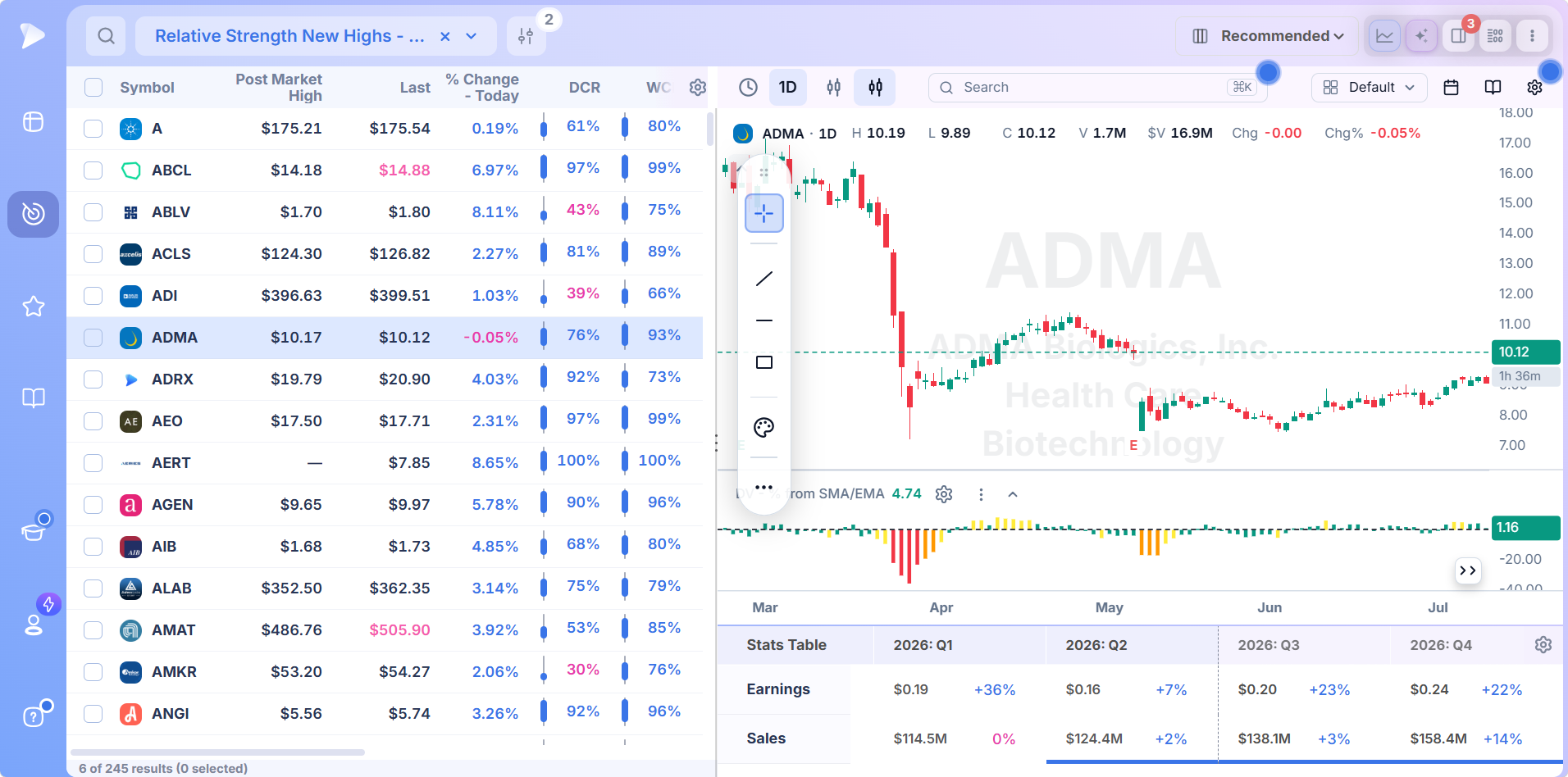The width and height of the screenshot is (1568, 777).
Task: Open more drawing tools ellipsis
Action: pyautogui.click(x=763, y=487)
